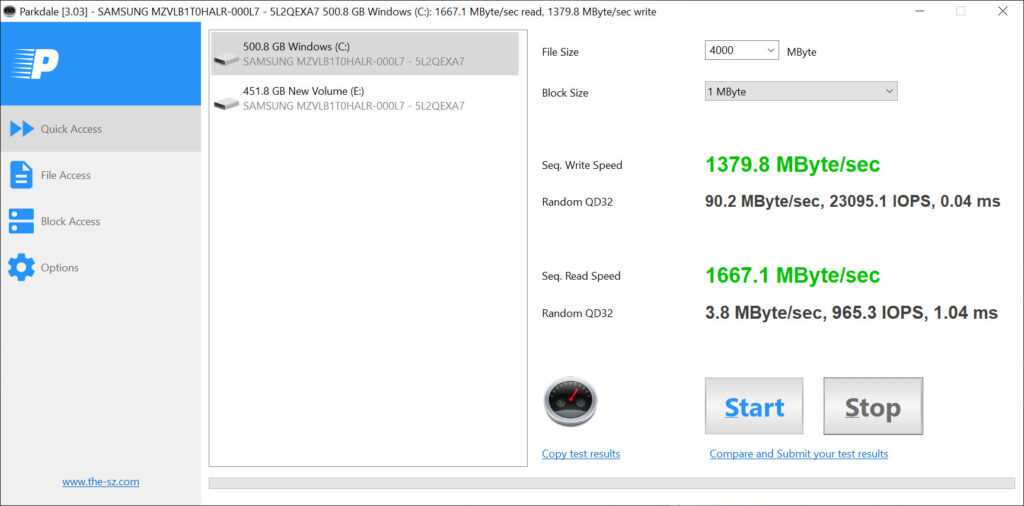The image size is (1024, 506).
Task: Click the drive icon next to Windows (C:)
Action: 227,59
